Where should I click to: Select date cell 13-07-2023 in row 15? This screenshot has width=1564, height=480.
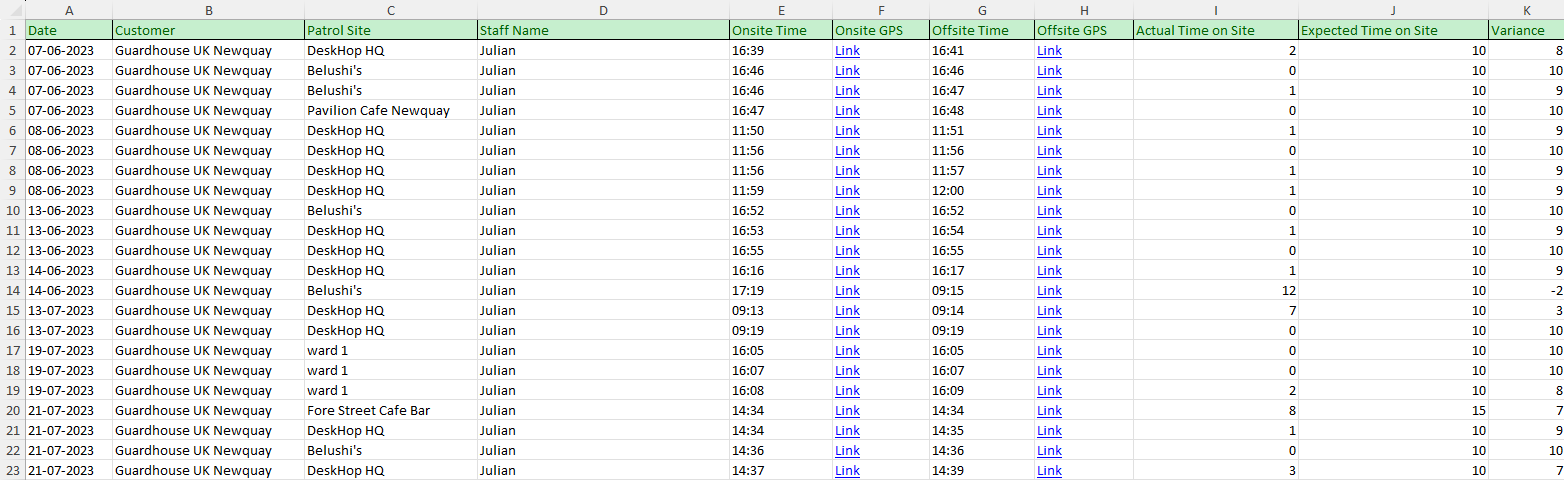69,311
